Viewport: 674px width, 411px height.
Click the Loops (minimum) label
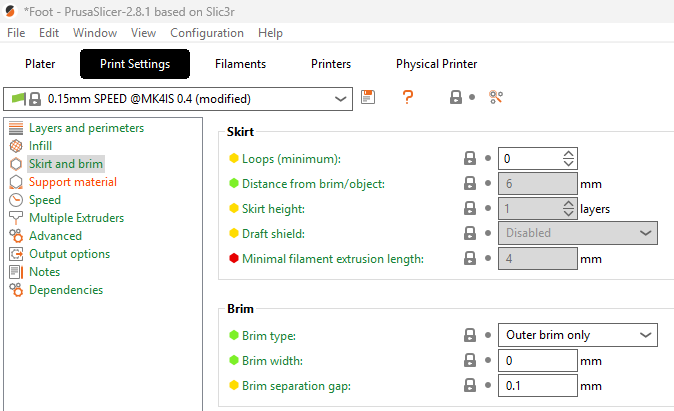[291, 159]
